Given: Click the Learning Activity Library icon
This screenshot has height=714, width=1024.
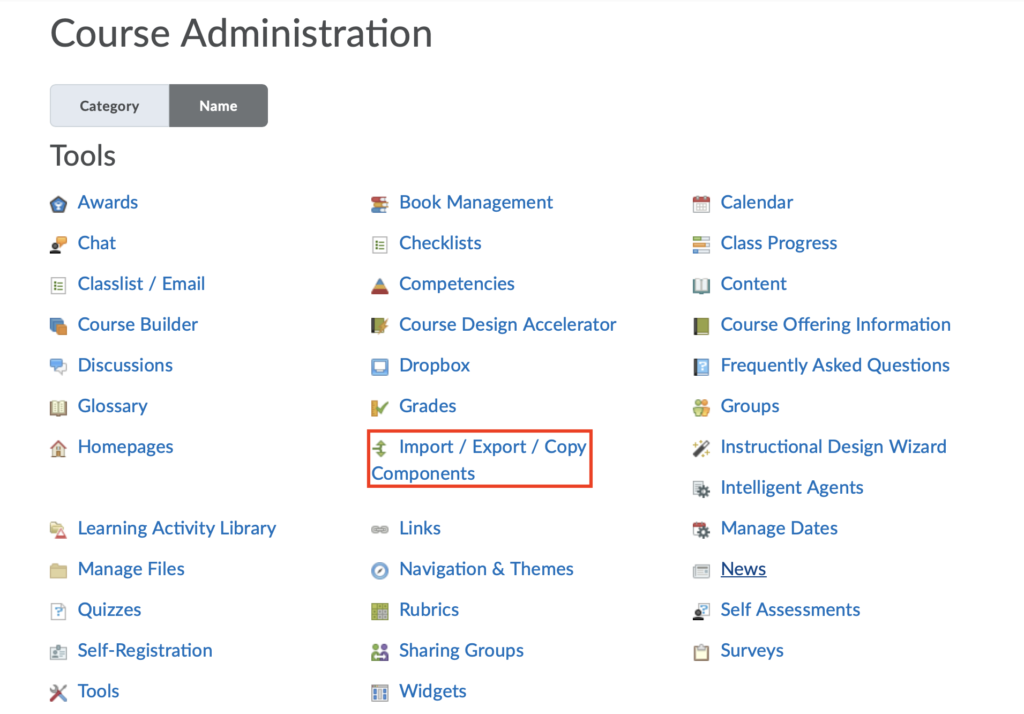Looking at the screenshot, I should (58, 530).
